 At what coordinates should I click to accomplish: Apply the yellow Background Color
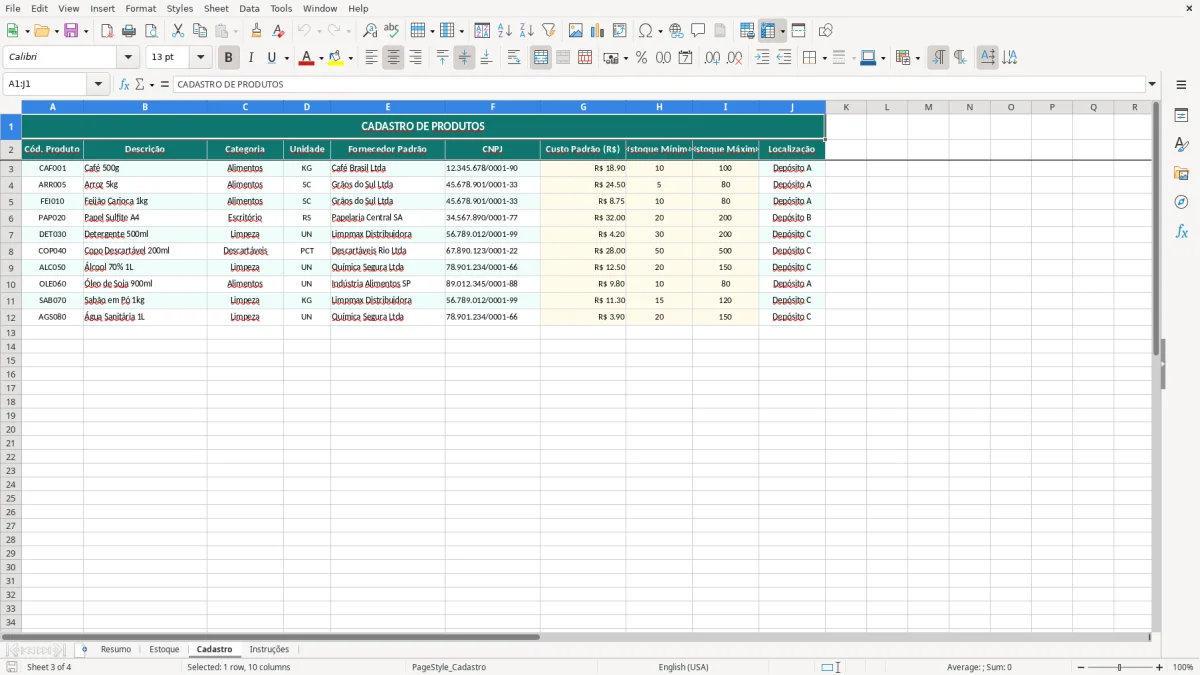336,58
